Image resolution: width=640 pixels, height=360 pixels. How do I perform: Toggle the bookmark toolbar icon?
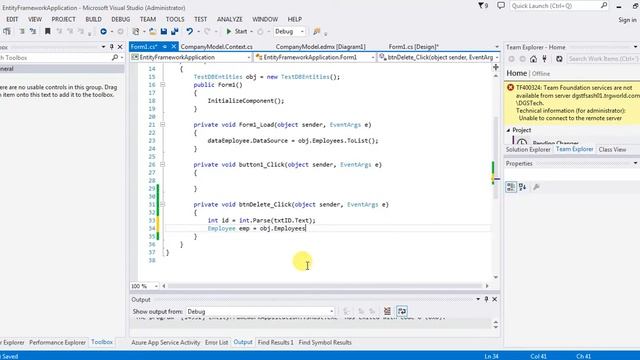[x=47, y=31]
